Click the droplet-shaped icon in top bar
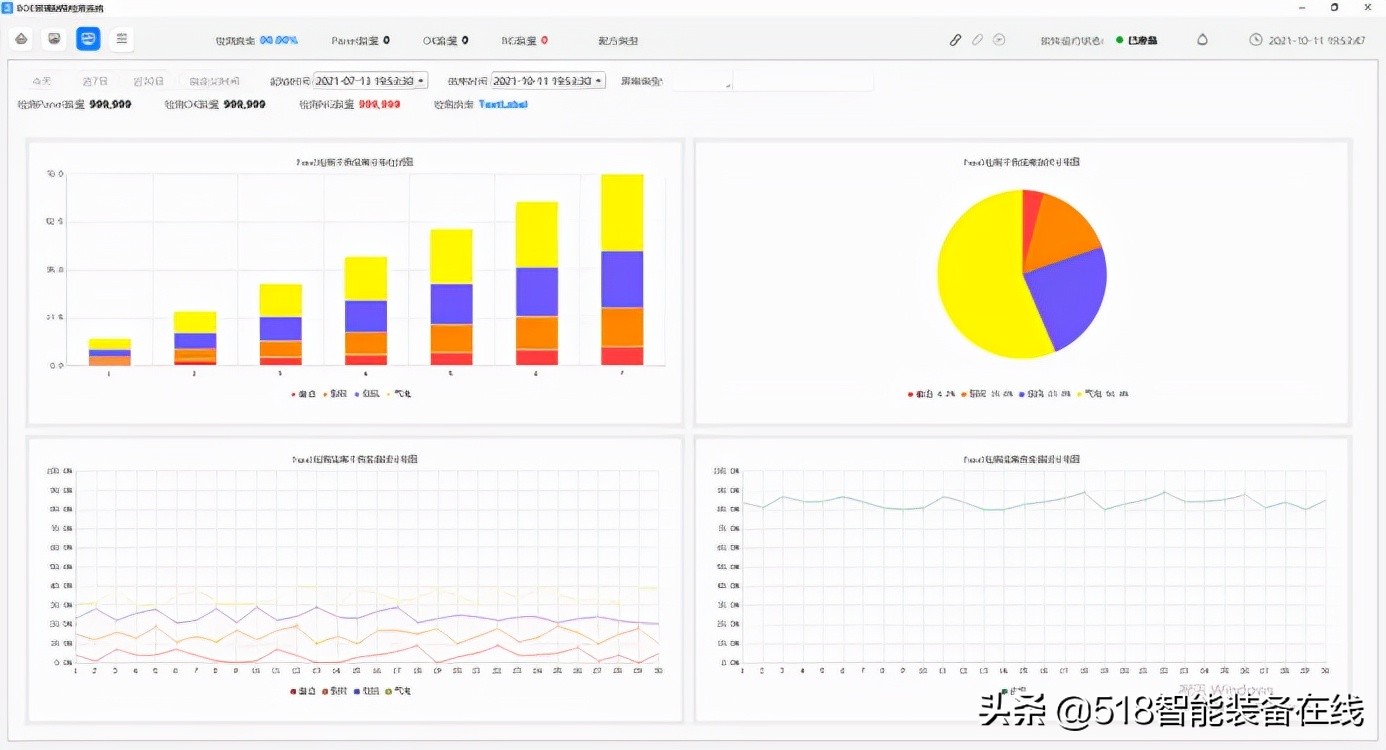Viewport: 1386px width, 750px height. coord(1202,40)
